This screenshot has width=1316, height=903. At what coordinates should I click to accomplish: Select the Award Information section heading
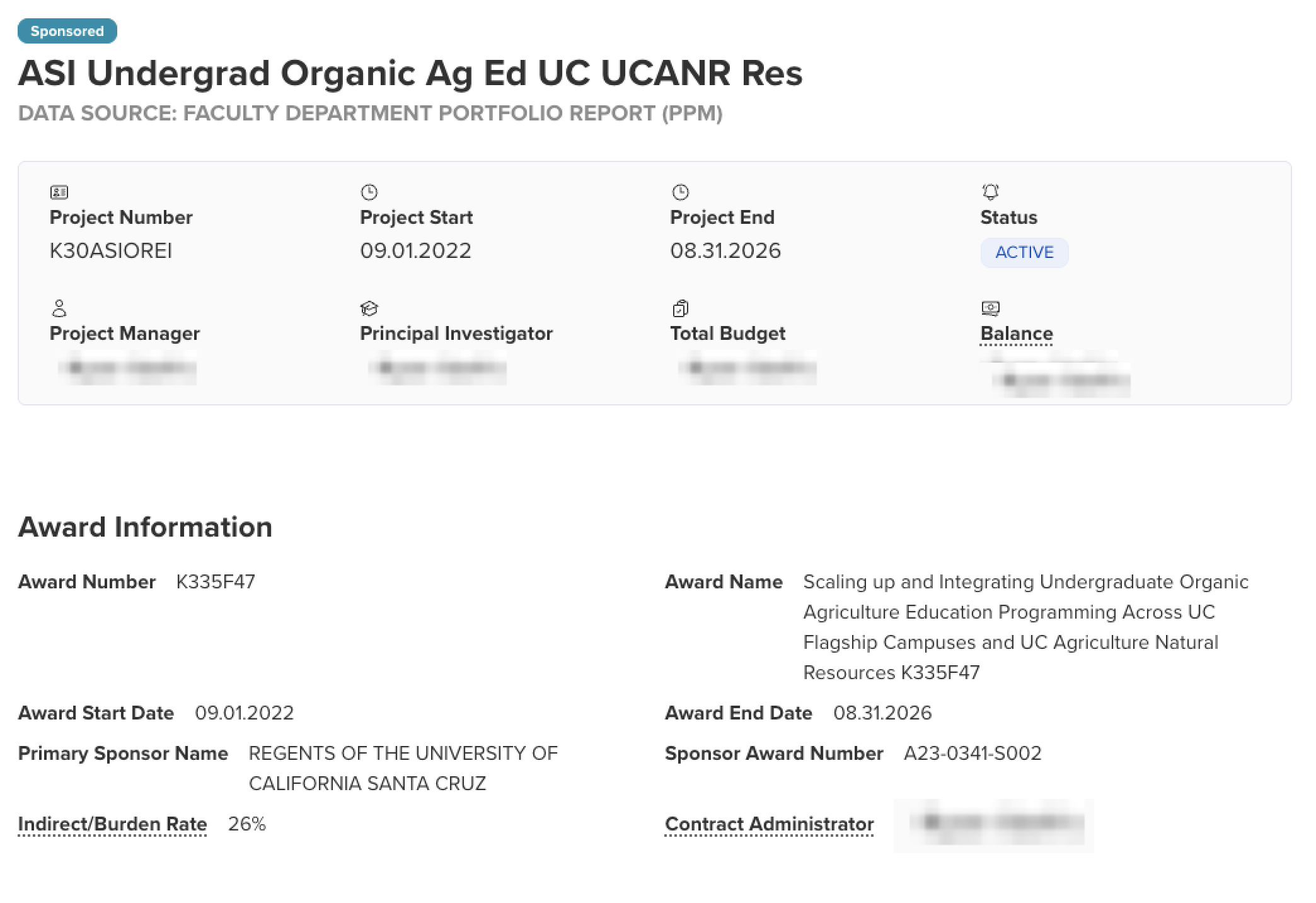point(146,527)
